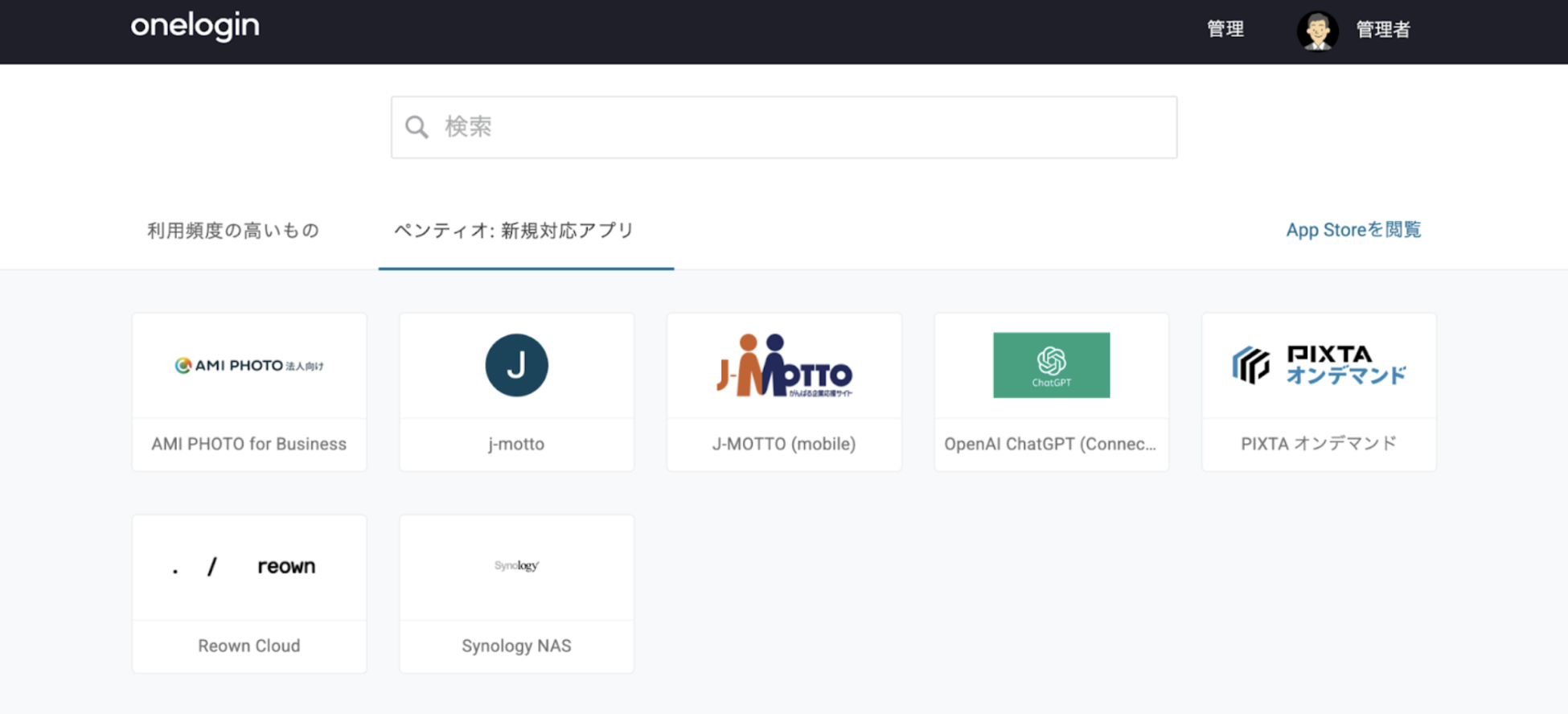Click the PIXTA オンデマンド label
The image size is (1568, 714).
point(1319,444)
